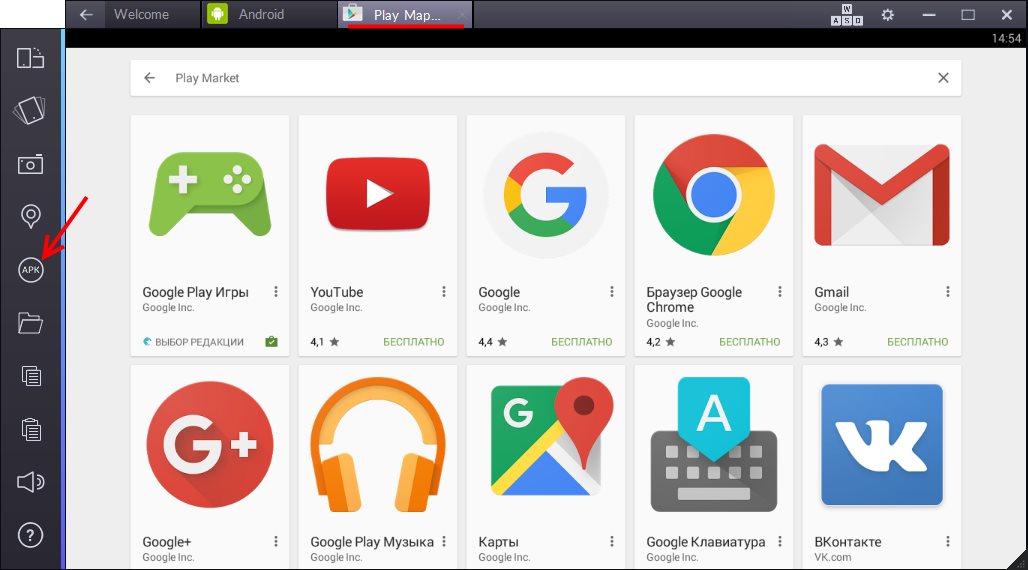Open the overflow menu for Google+

tap(276, 542)
